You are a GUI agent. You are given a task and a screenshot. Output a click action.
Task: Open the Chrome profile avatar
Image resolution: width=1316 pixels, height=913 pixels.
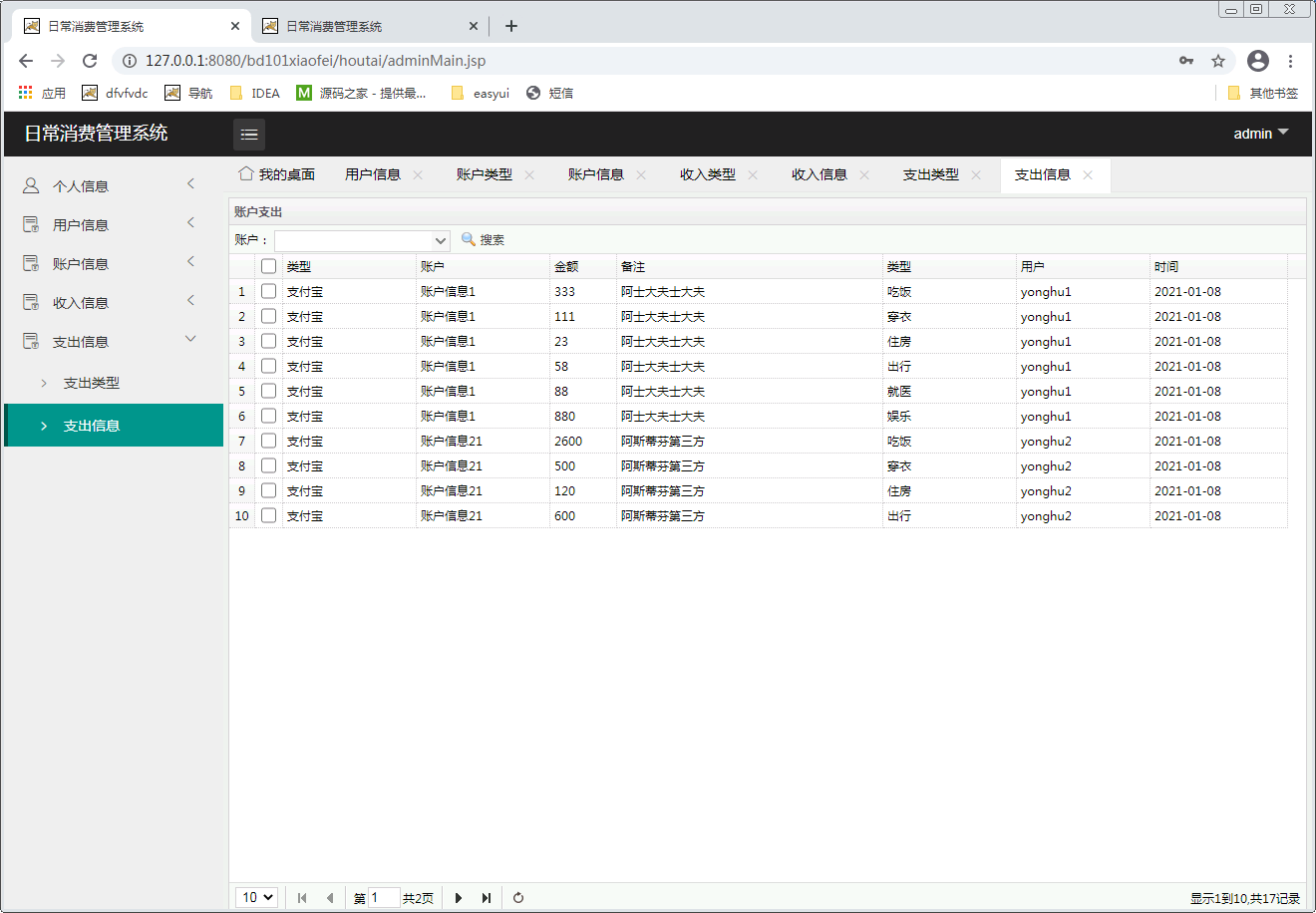click(x=1258, y=61)
